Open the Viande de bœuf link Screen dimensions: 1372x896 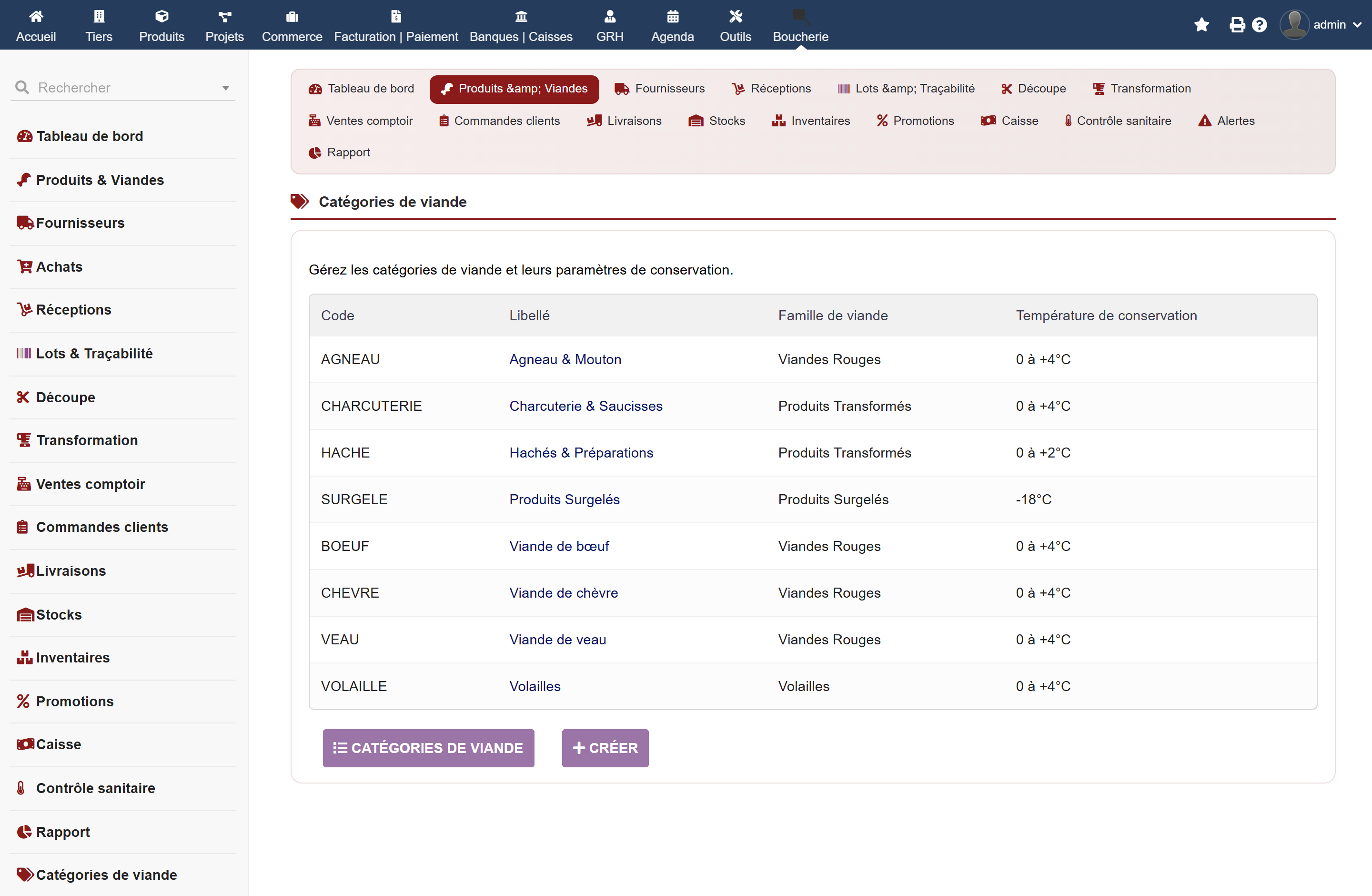(559, 546)
